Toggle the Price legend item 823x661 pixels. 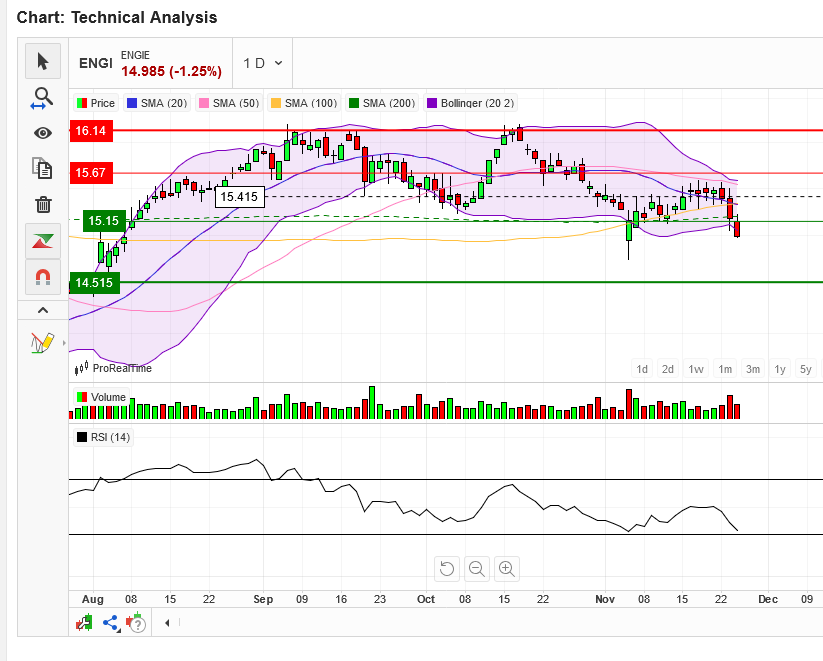tap(96, 103)
